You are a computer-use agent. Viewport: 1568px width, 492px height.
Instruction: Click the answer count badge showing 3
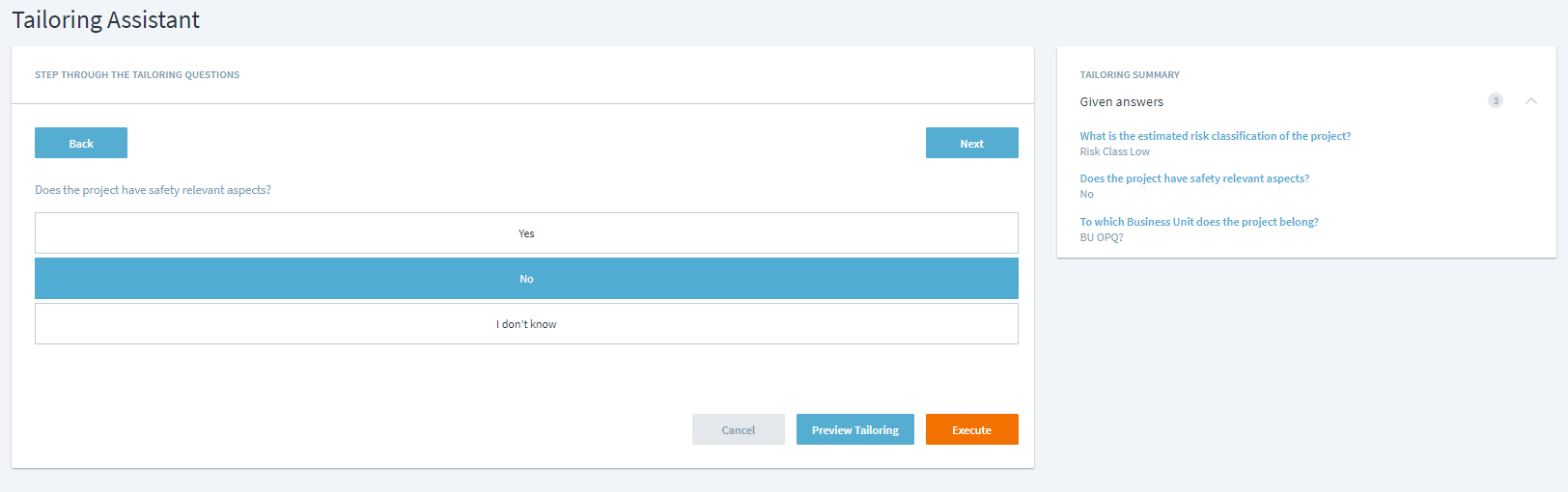tap(1495, 101)
